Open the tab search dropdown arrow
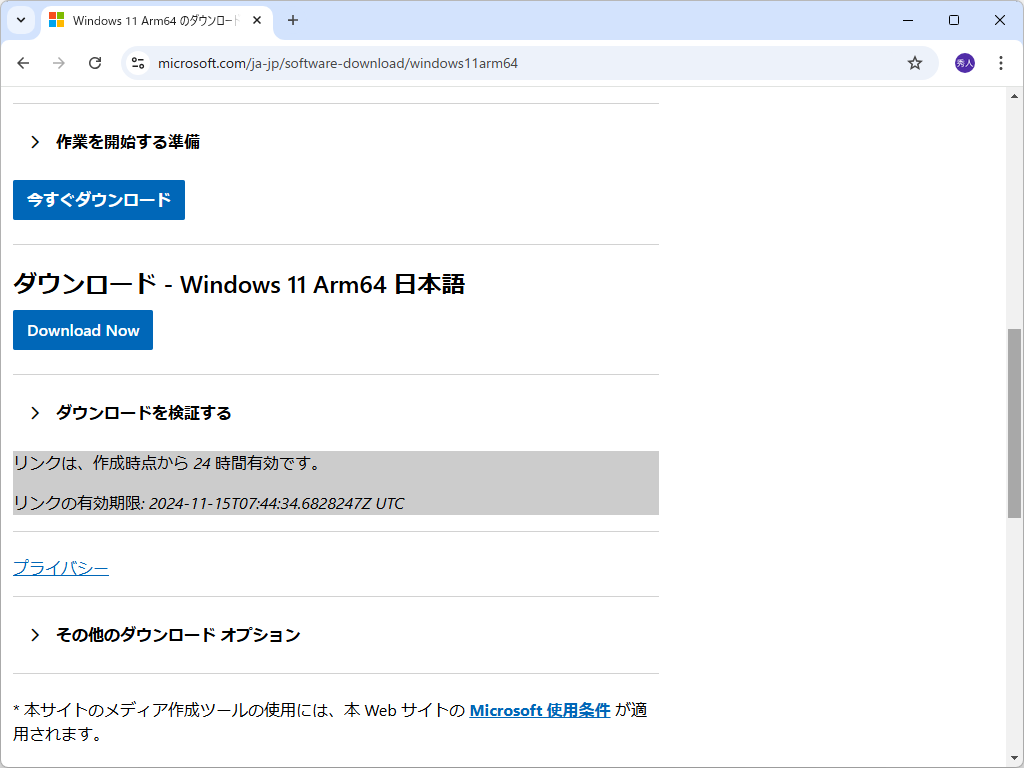The image size is (1024, 768). 20,20
